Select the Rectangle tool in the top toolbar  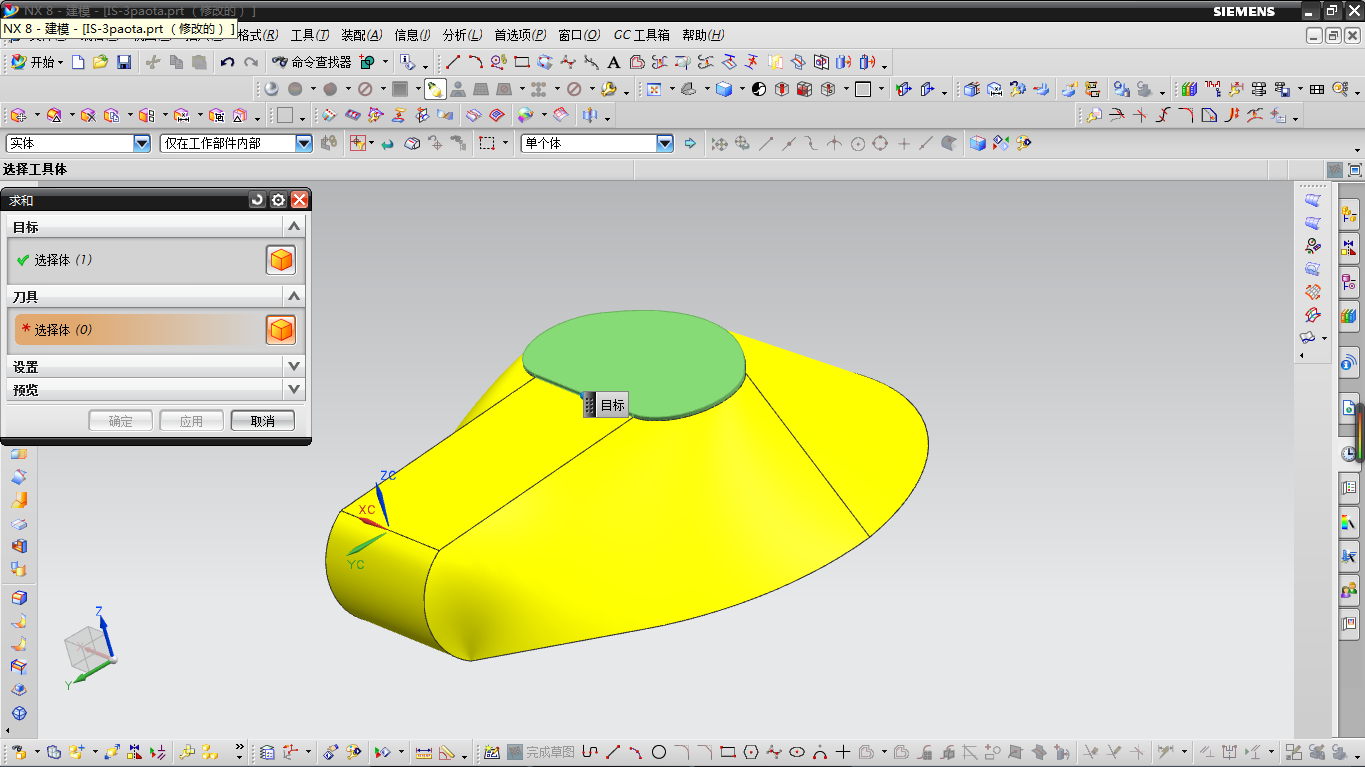522,62
